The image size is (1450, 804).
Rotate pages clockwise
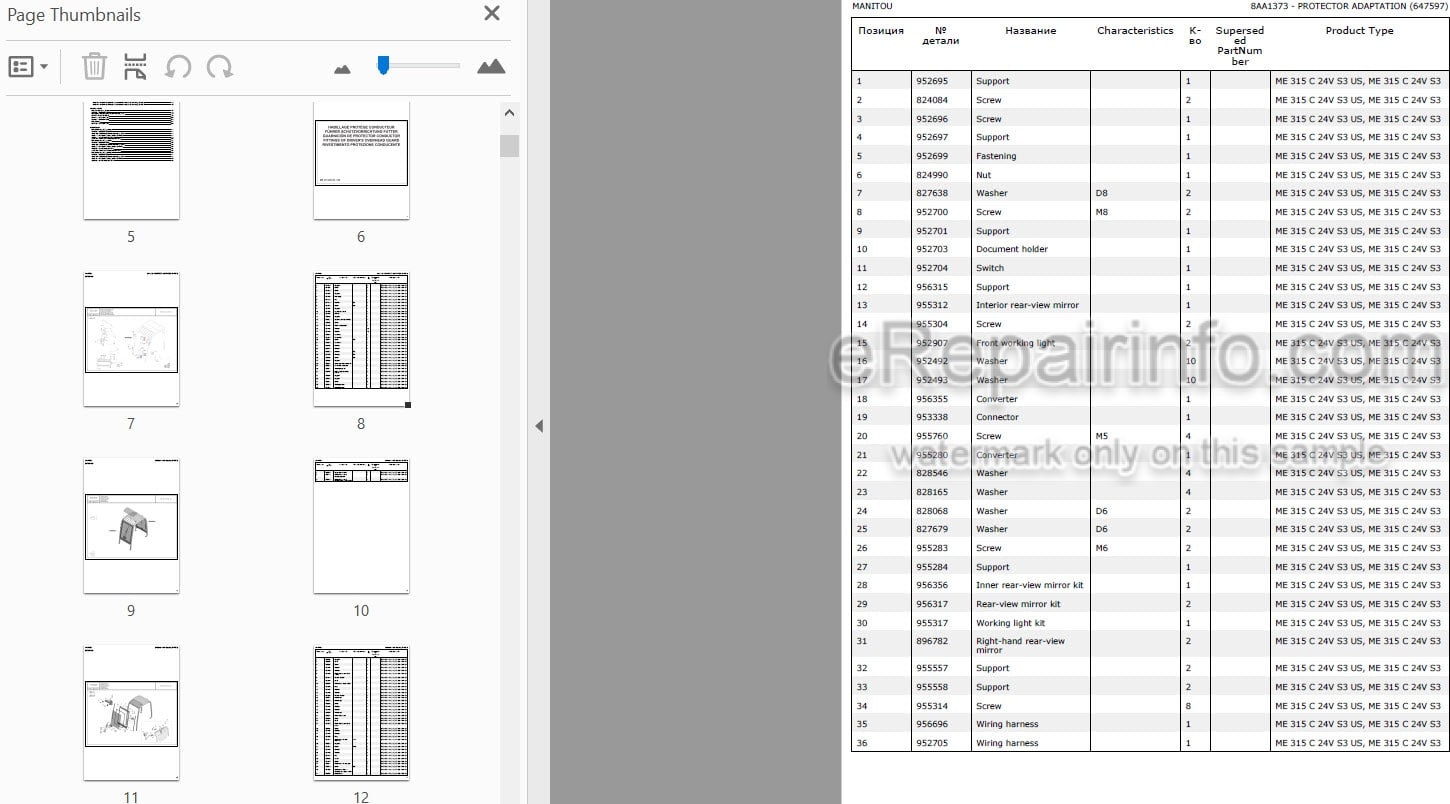220,67
